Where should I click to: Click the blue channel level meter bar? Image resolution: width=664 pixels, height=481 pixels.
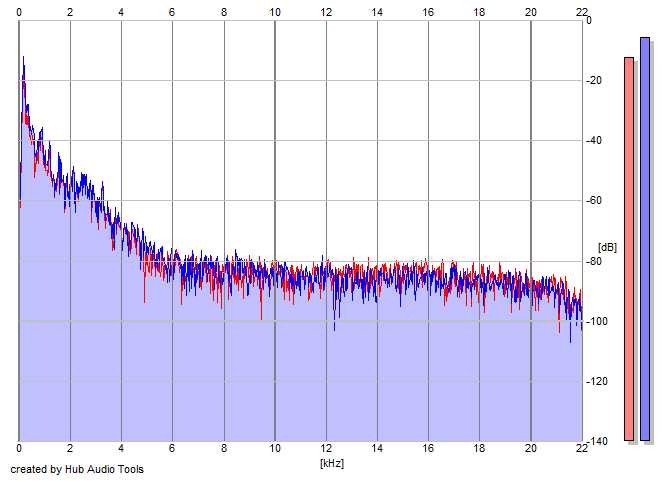pos(645,239)
